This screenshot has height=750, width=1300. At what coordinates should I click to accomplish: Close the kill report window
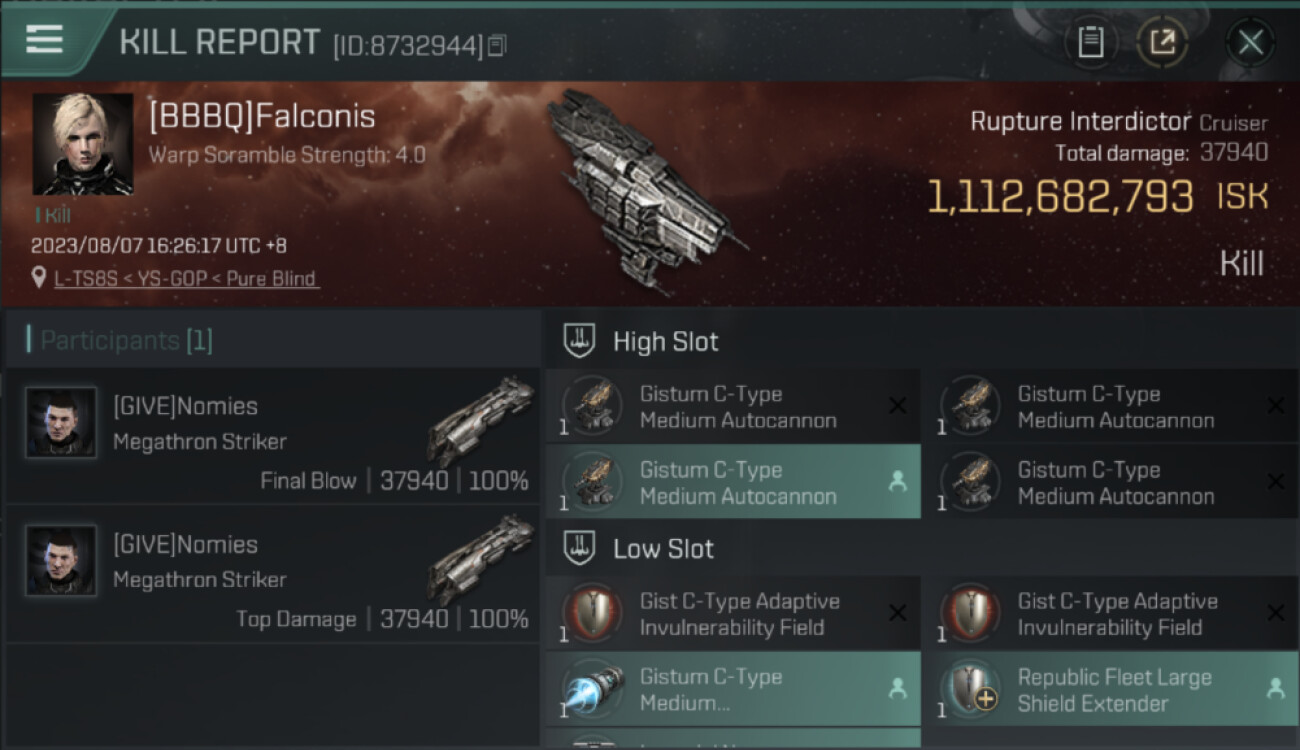(x=1250, y=42)
